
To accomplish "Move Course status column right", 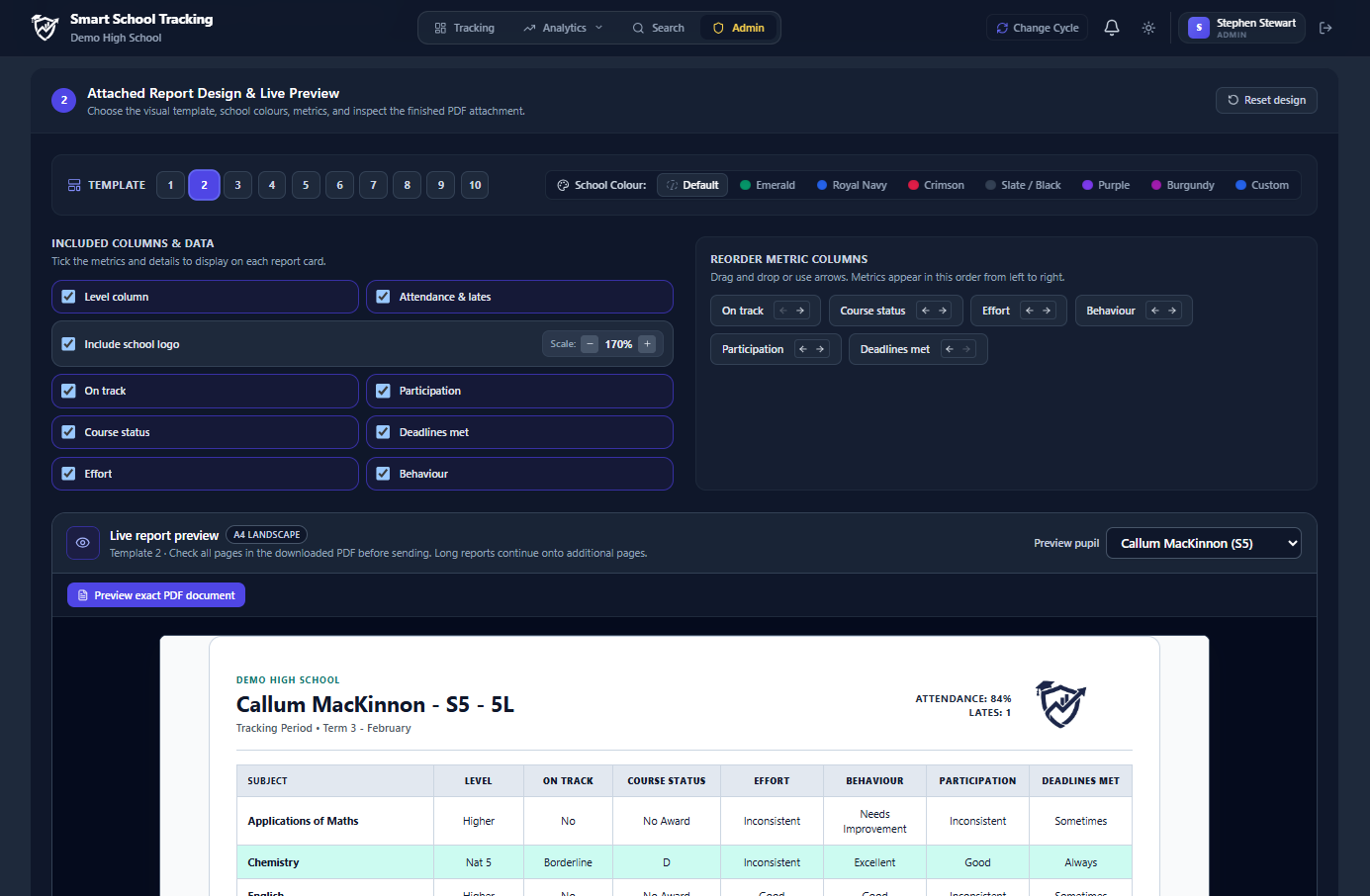I will click(x=943, y=311).
